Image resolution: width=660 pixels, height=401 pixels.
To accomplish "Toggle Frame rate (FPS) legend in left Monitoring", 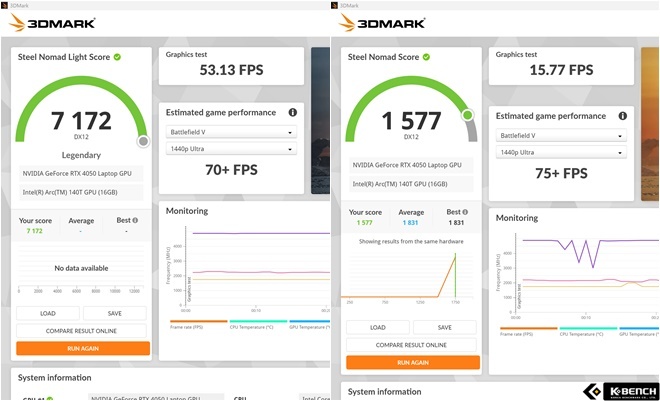I will coord(198,324).
